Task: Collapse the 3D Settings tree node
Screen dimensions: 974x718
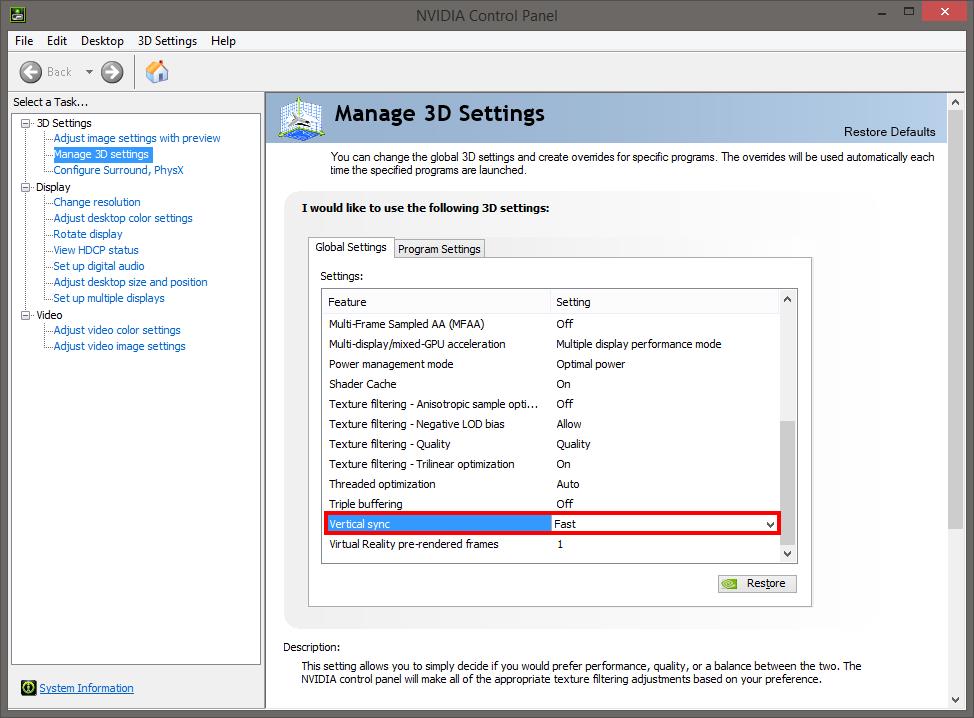Action: click(26, 123)
